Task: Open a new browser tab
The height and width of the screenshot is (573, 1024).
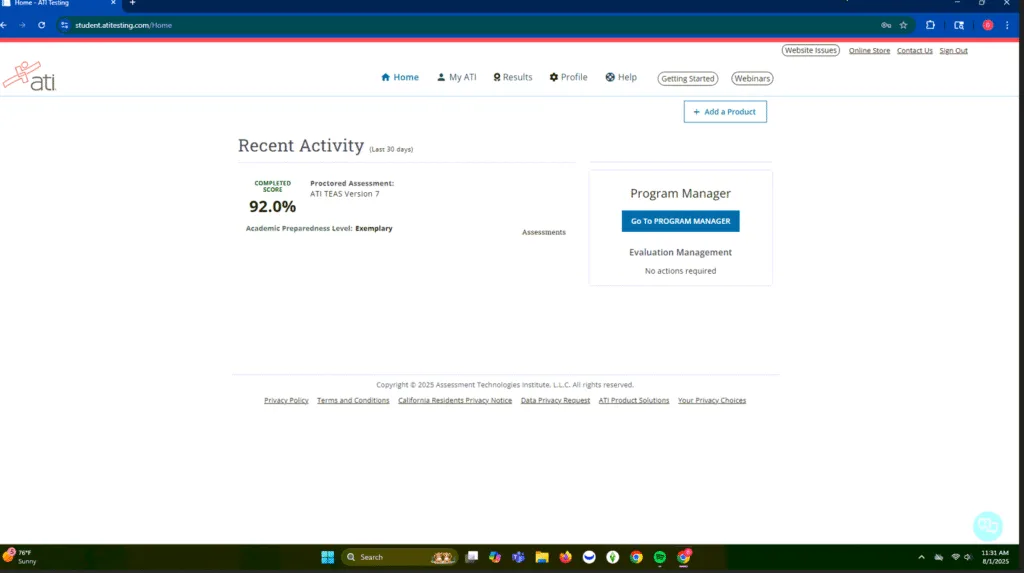Action: 132,3
